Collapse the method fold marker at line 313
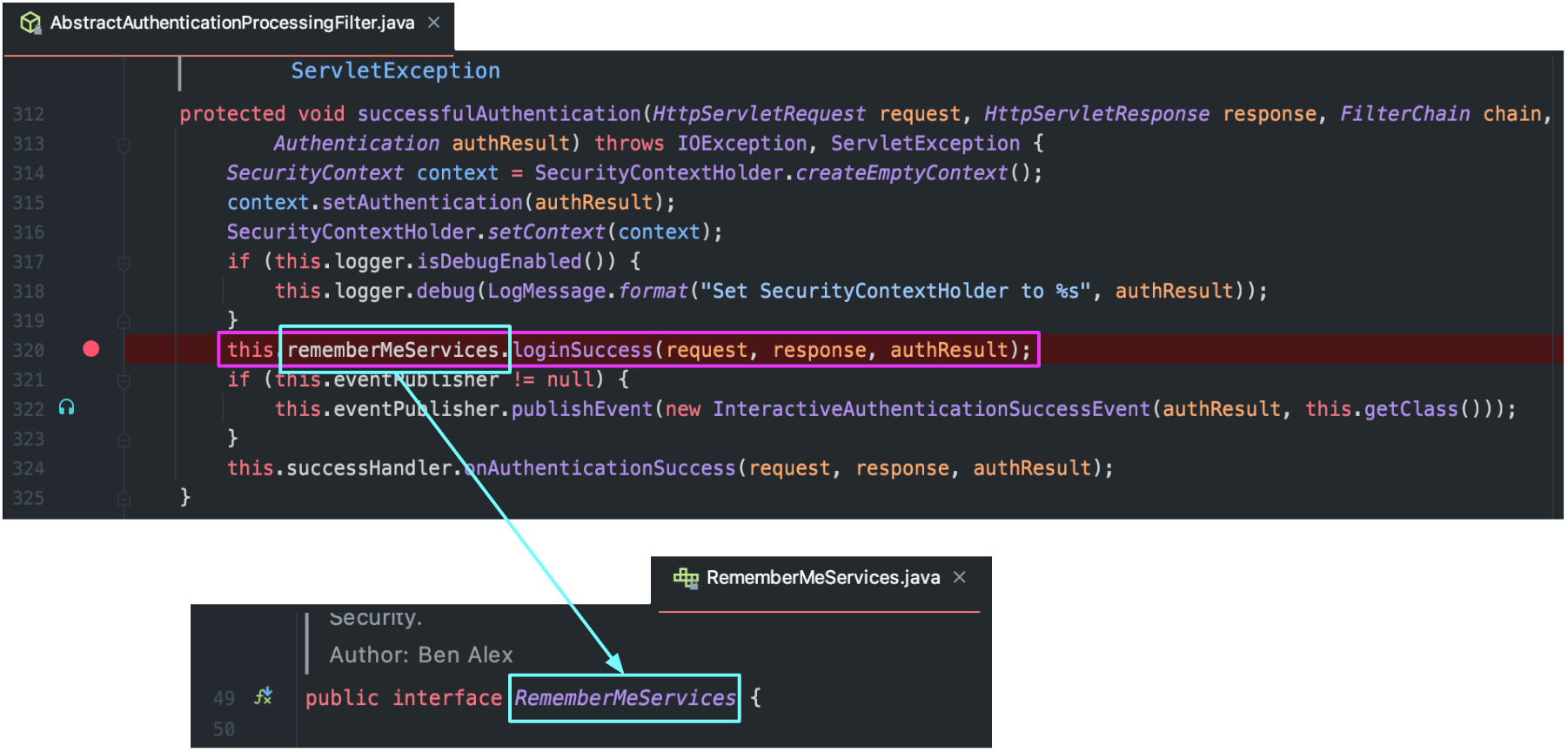Screen dimensions: 1568x752 click(124, 144)
